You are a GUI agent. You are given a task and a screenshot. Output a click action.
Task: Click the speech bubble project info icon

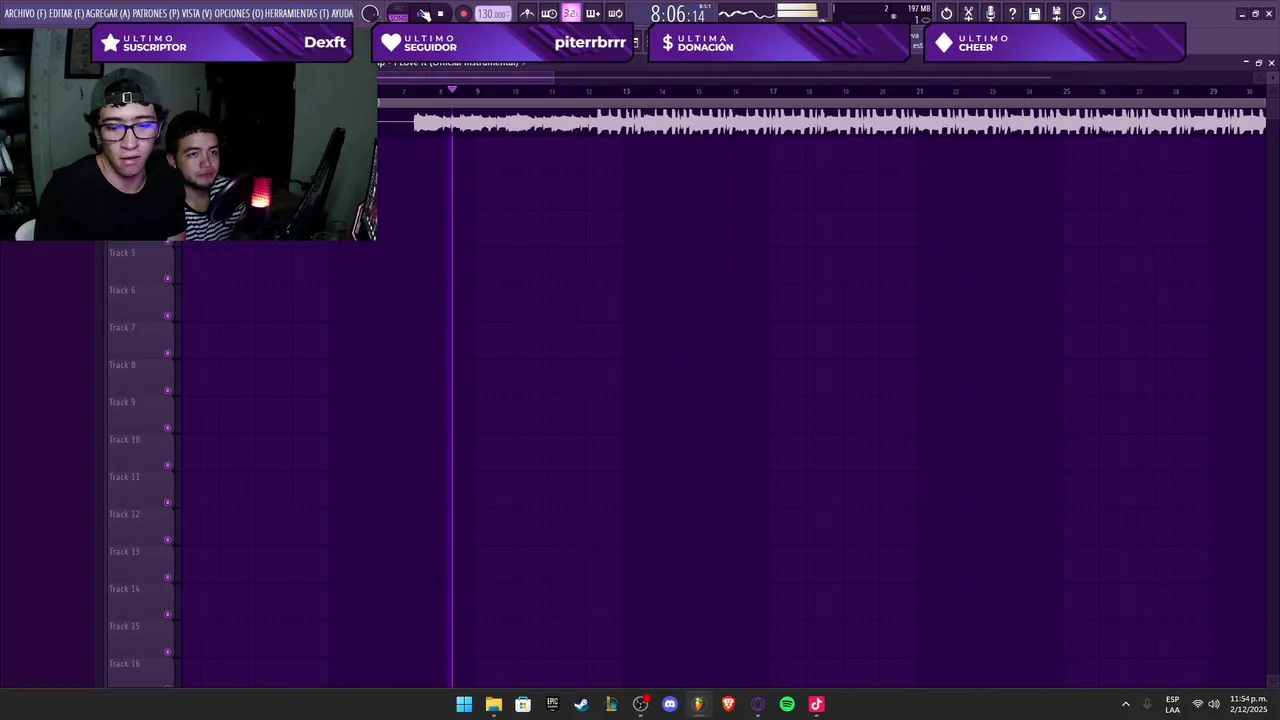point(1079,14)
